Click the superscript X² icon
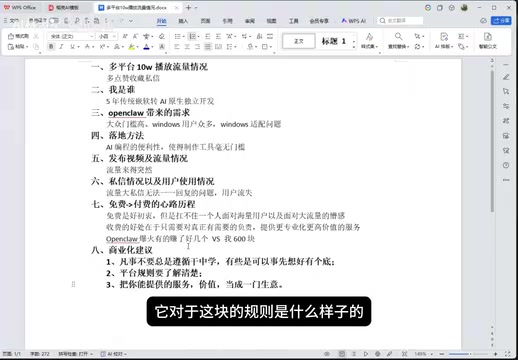Viewport: 518px width, 360px height. [x=102, y=47]
